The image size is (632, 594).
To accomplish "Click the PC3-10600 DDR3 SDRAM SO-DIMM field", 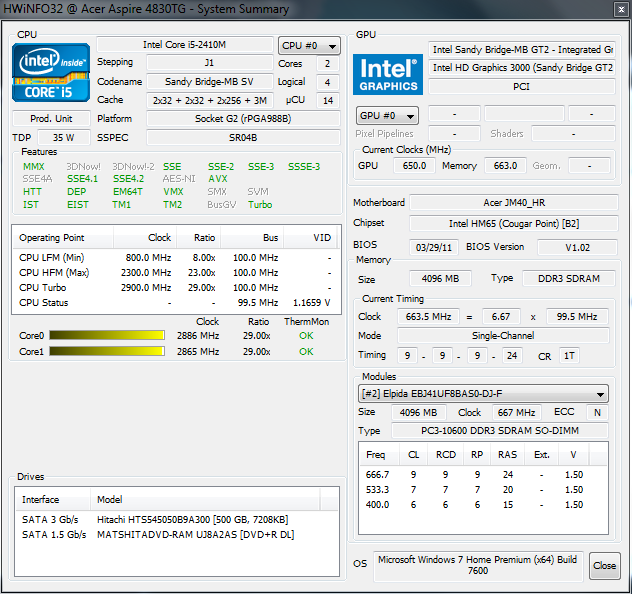I will [500, 431].
